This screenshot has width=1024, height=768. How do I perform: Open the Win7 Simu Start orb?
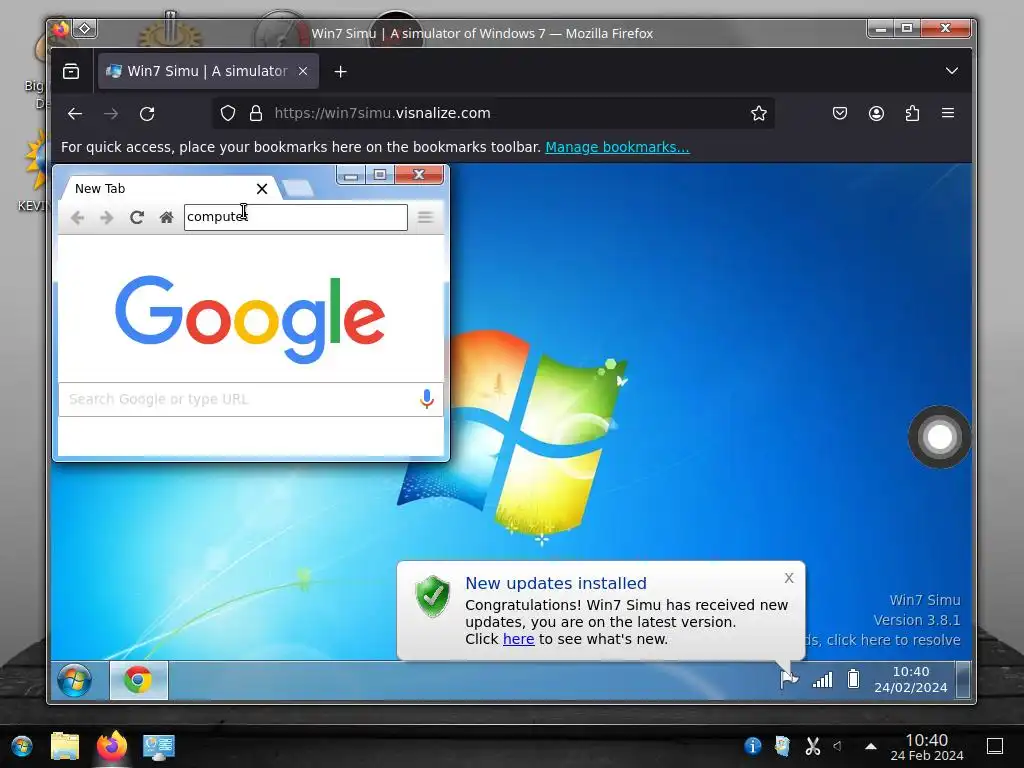(74, 680)
